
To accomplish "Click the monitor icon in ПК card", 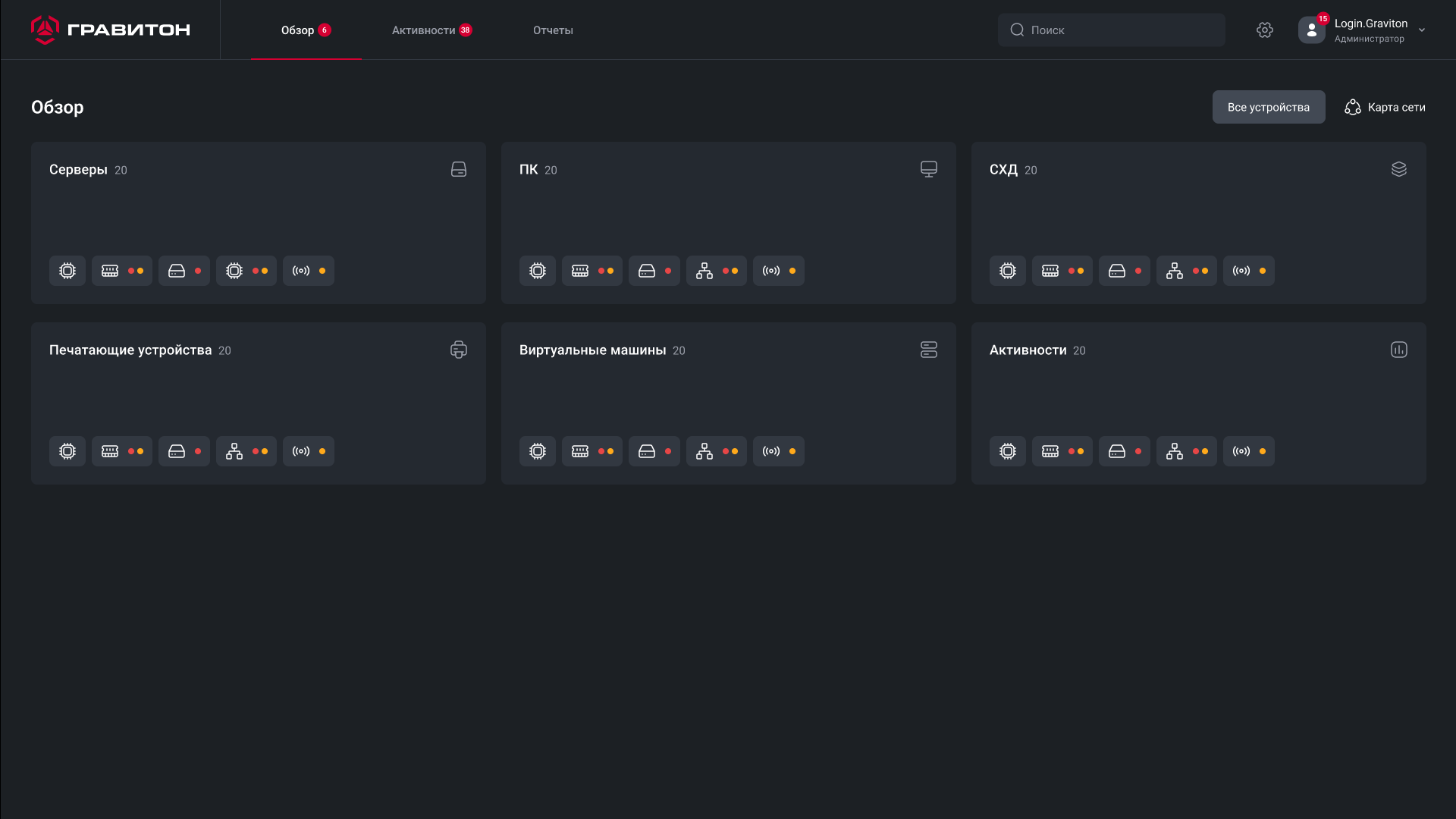I will [x=928, y=169].
